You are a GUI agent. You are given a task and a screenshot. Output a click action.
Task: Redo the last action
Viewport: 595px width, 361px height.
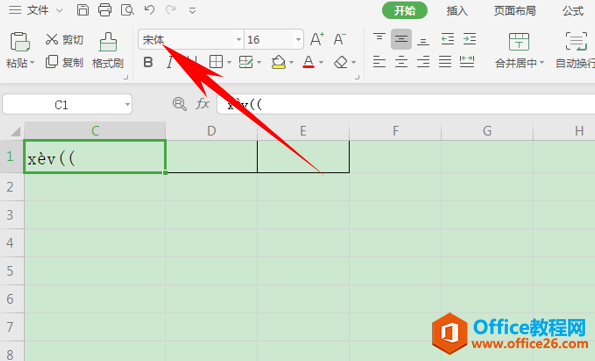click(171, 10)
